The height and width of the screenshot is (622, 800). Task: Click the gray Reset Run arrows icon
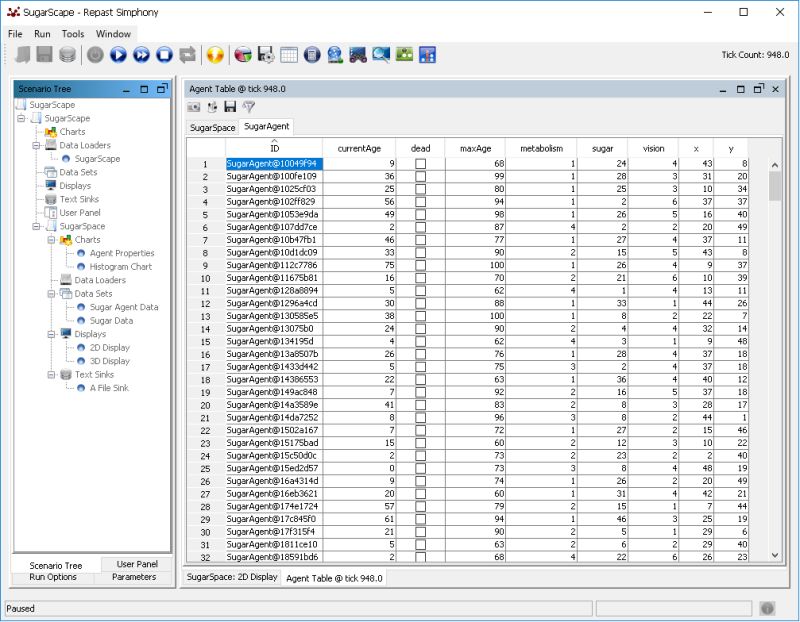coord(187,55)
